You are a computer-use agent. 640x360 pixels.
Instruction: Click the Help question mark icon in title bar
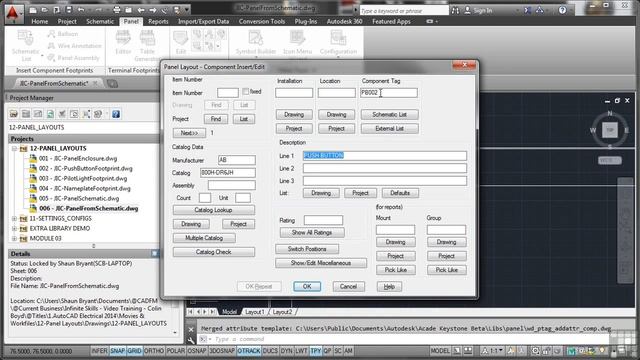(x=562, y=10)
